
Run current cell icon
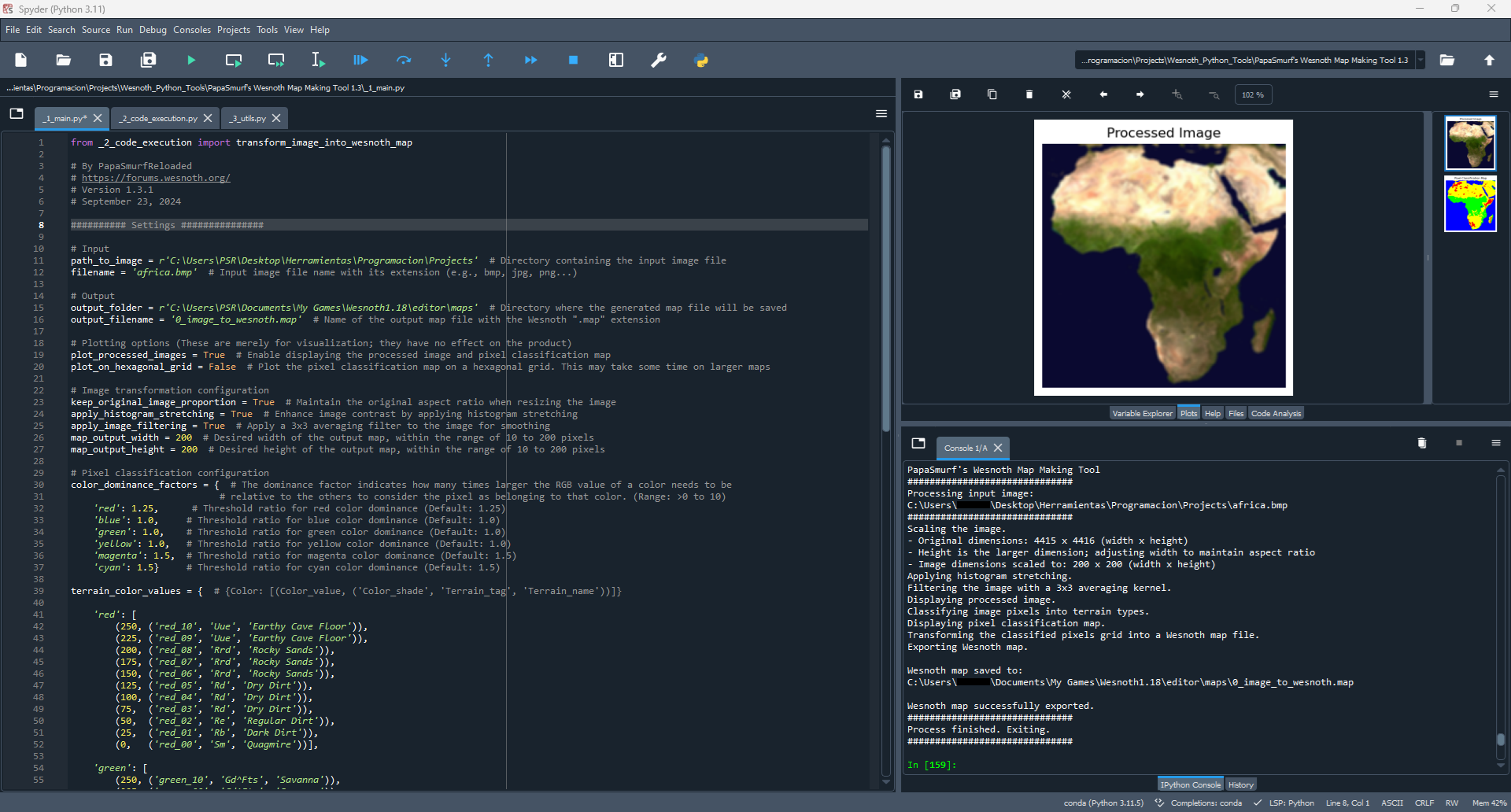pos(234,60)
